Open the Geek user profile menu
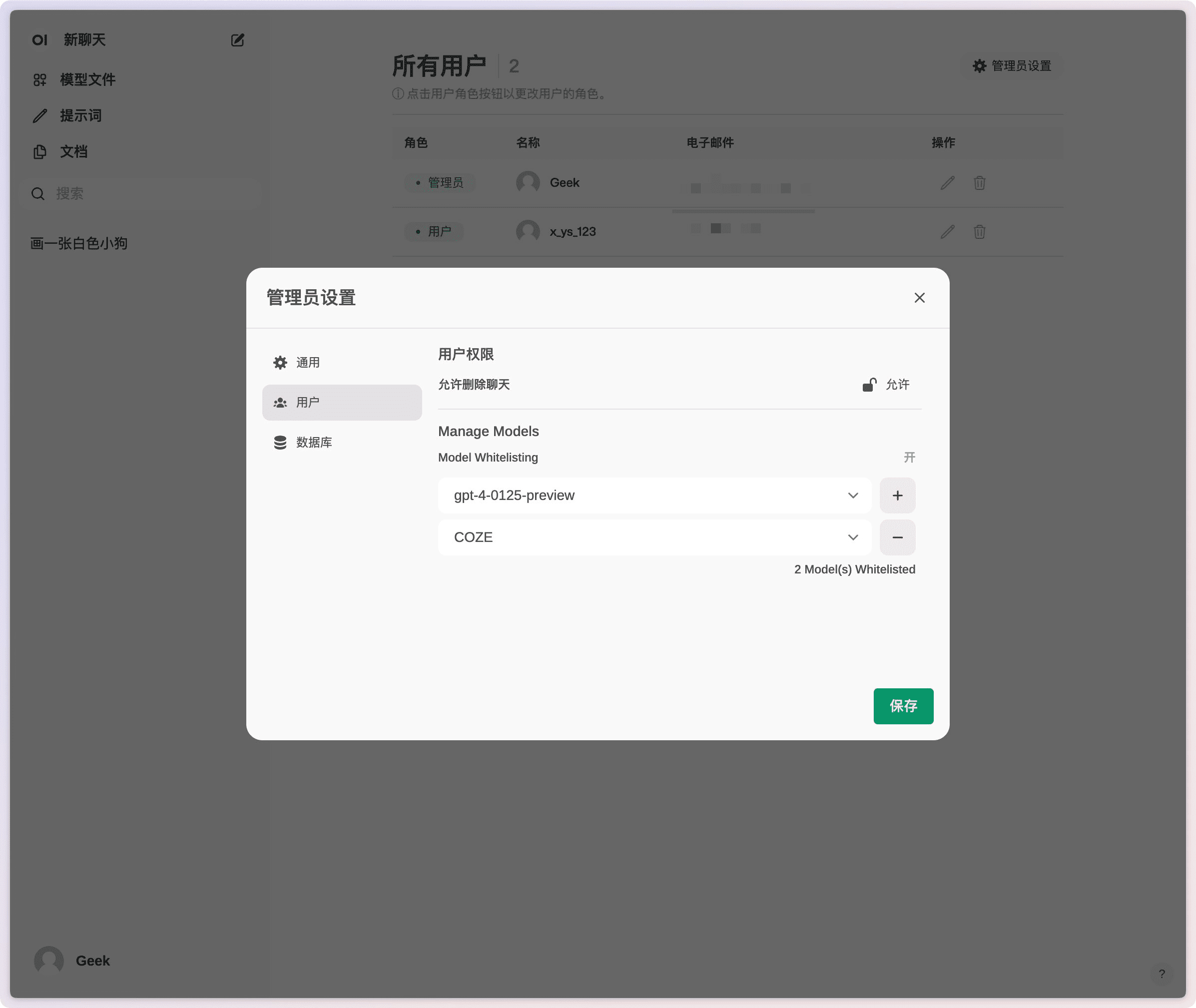 click(x=72, y=961)
